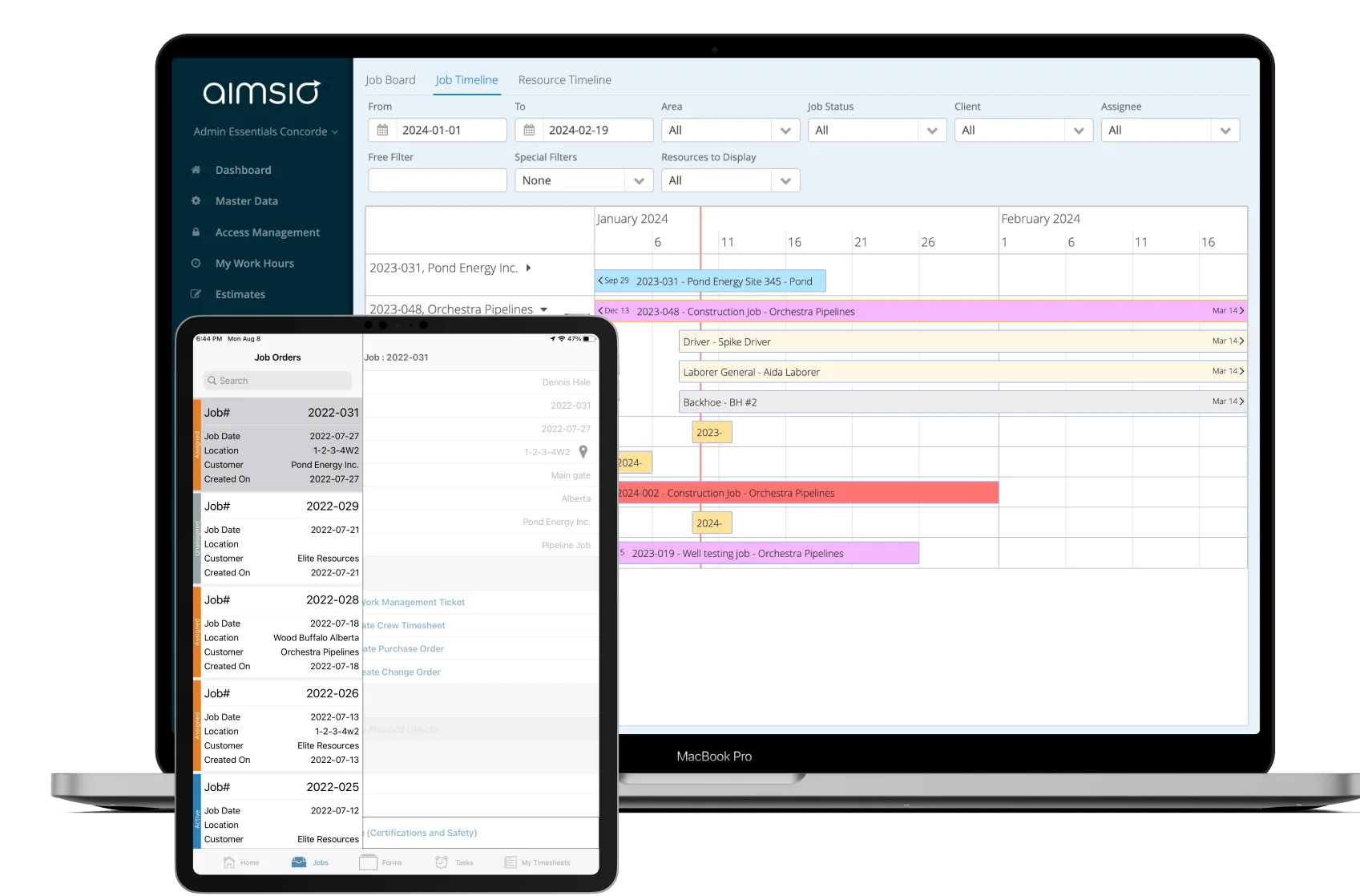Open Master Data menu item
Viewport: 1360px width, 896px height.
(246, 201)
